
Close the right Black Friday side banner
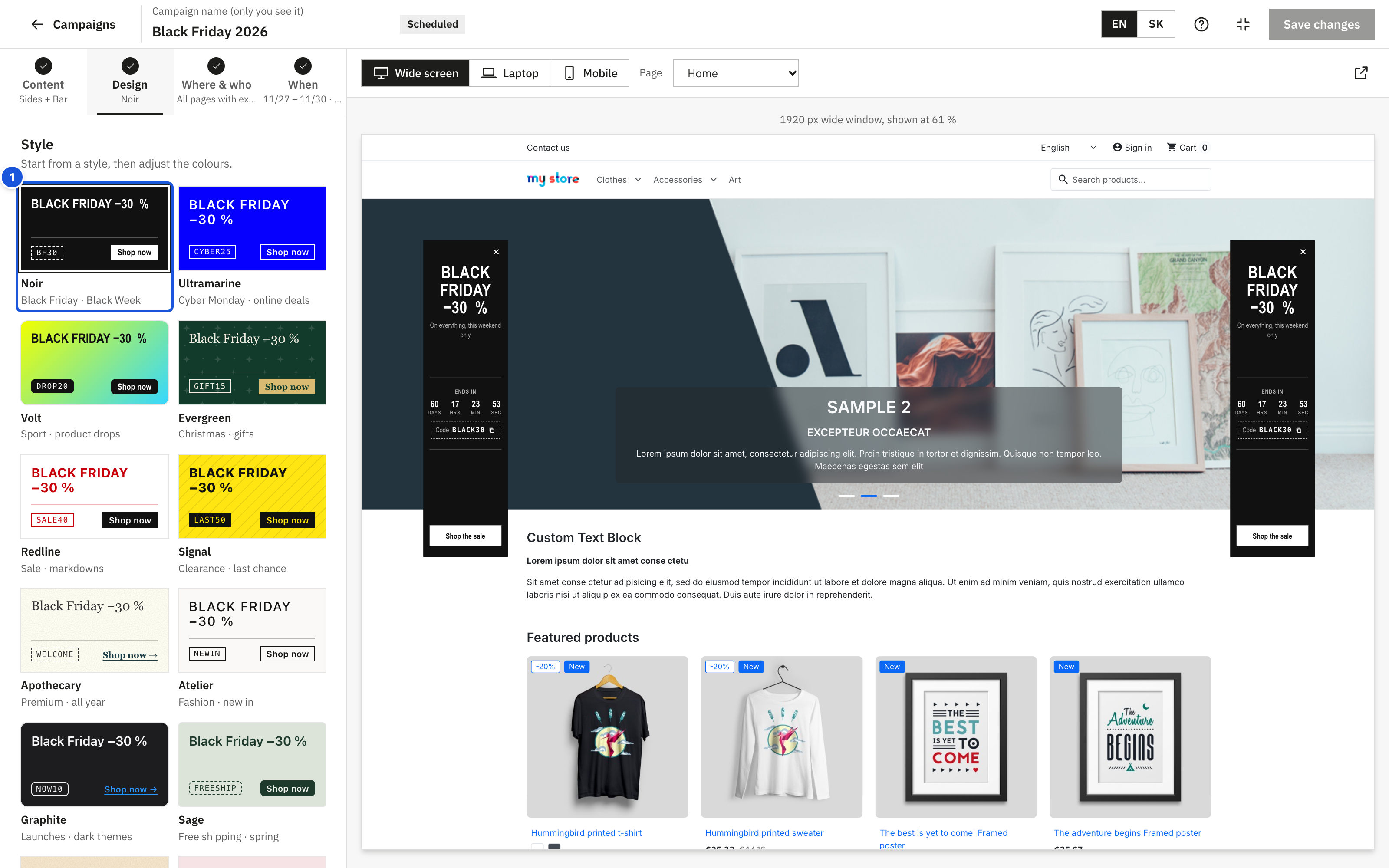pyautogui.click(x=1303, y=251)
